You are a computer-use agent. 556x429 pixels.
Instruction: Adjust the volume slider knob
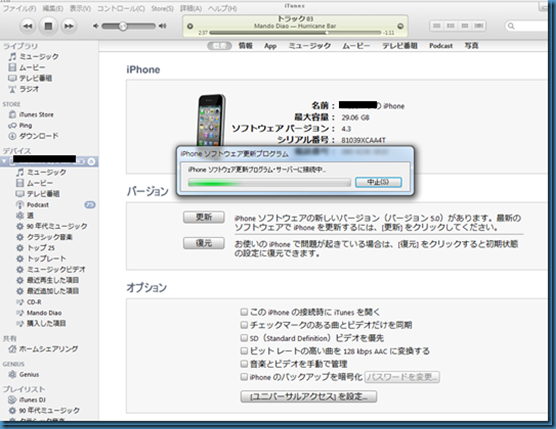(x=123, y=26)
